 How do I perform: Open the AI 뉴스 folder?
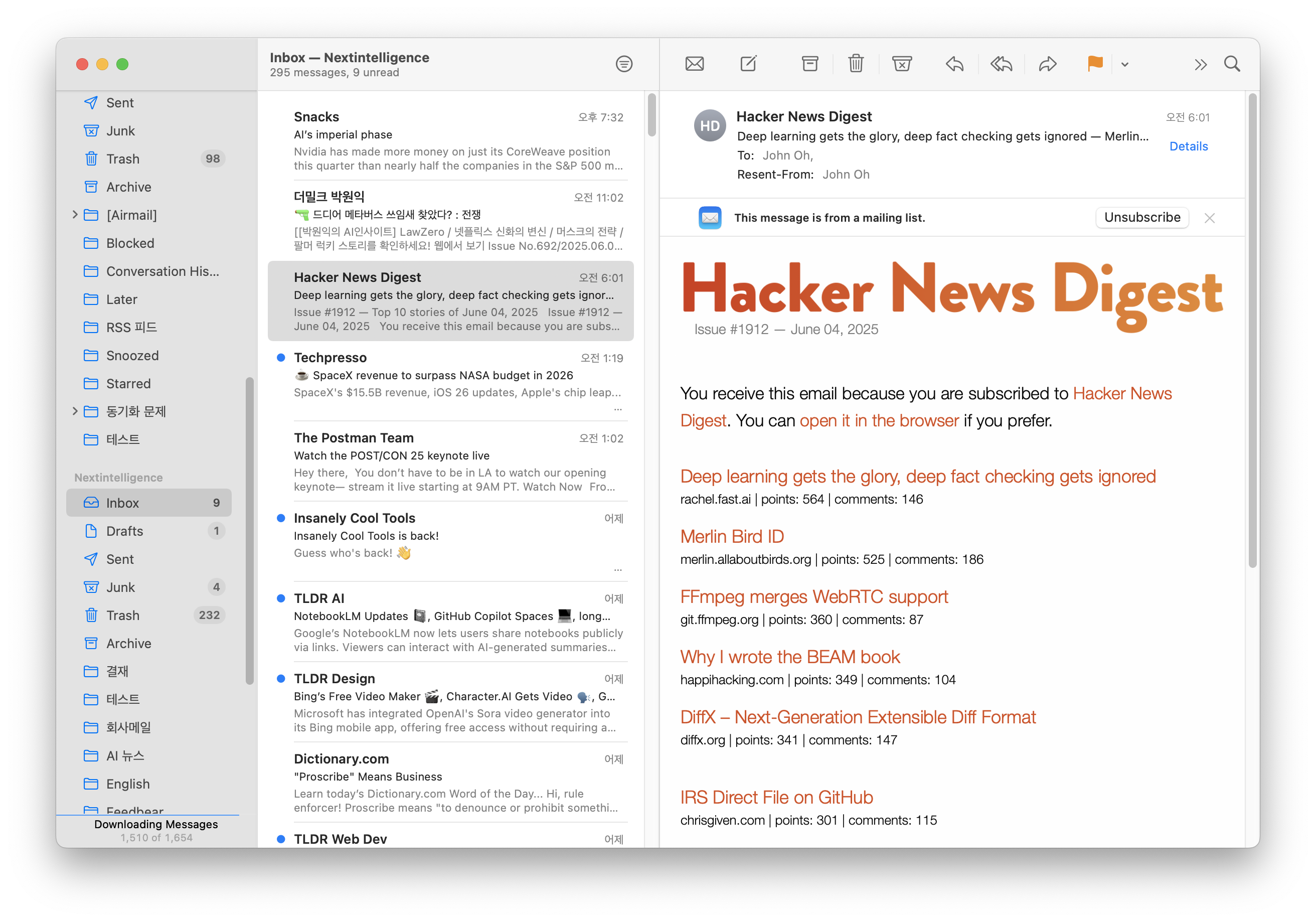pyautogui.click(x=149, y=756)
